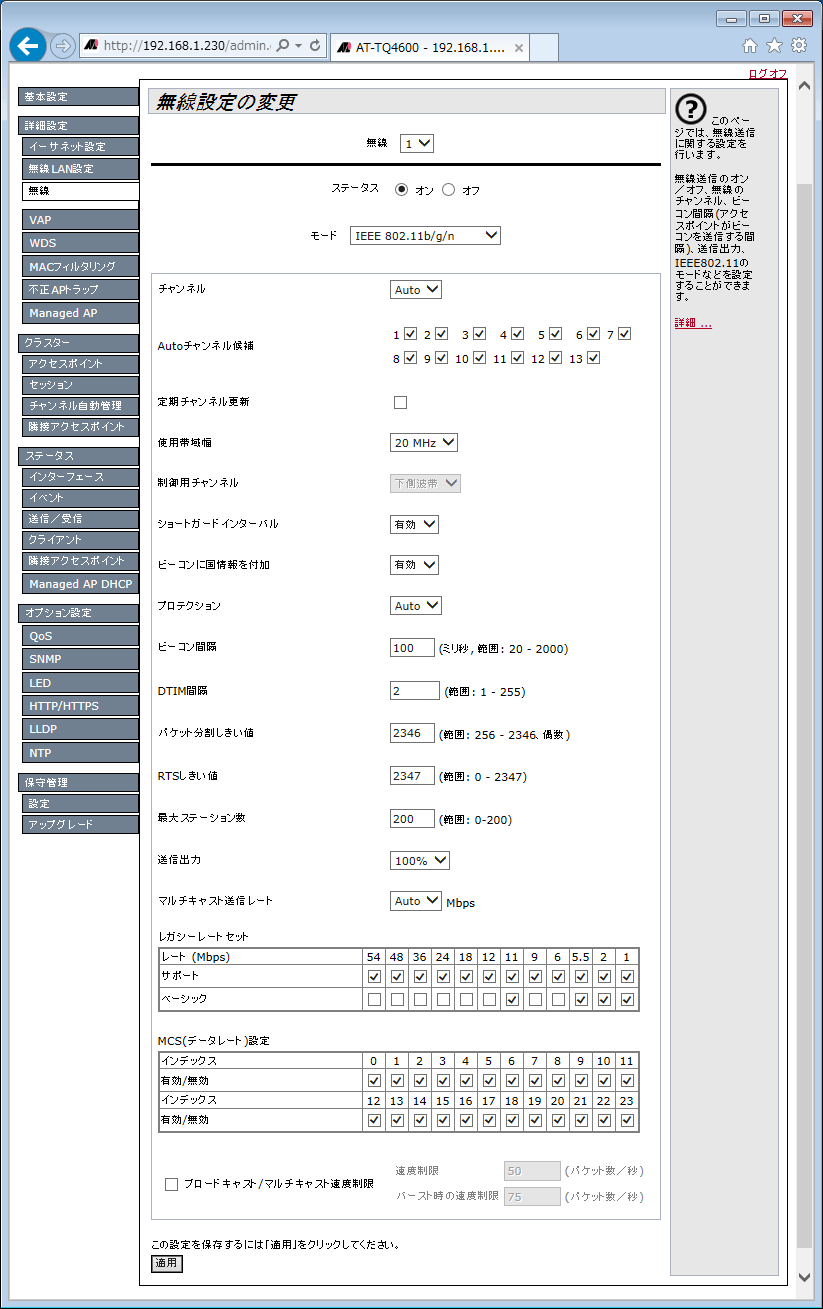Toggle 1 Mbps ベーシック checkbox
Image resolution: width=823 pixels, height=1309 pixels.
[627, 999]
